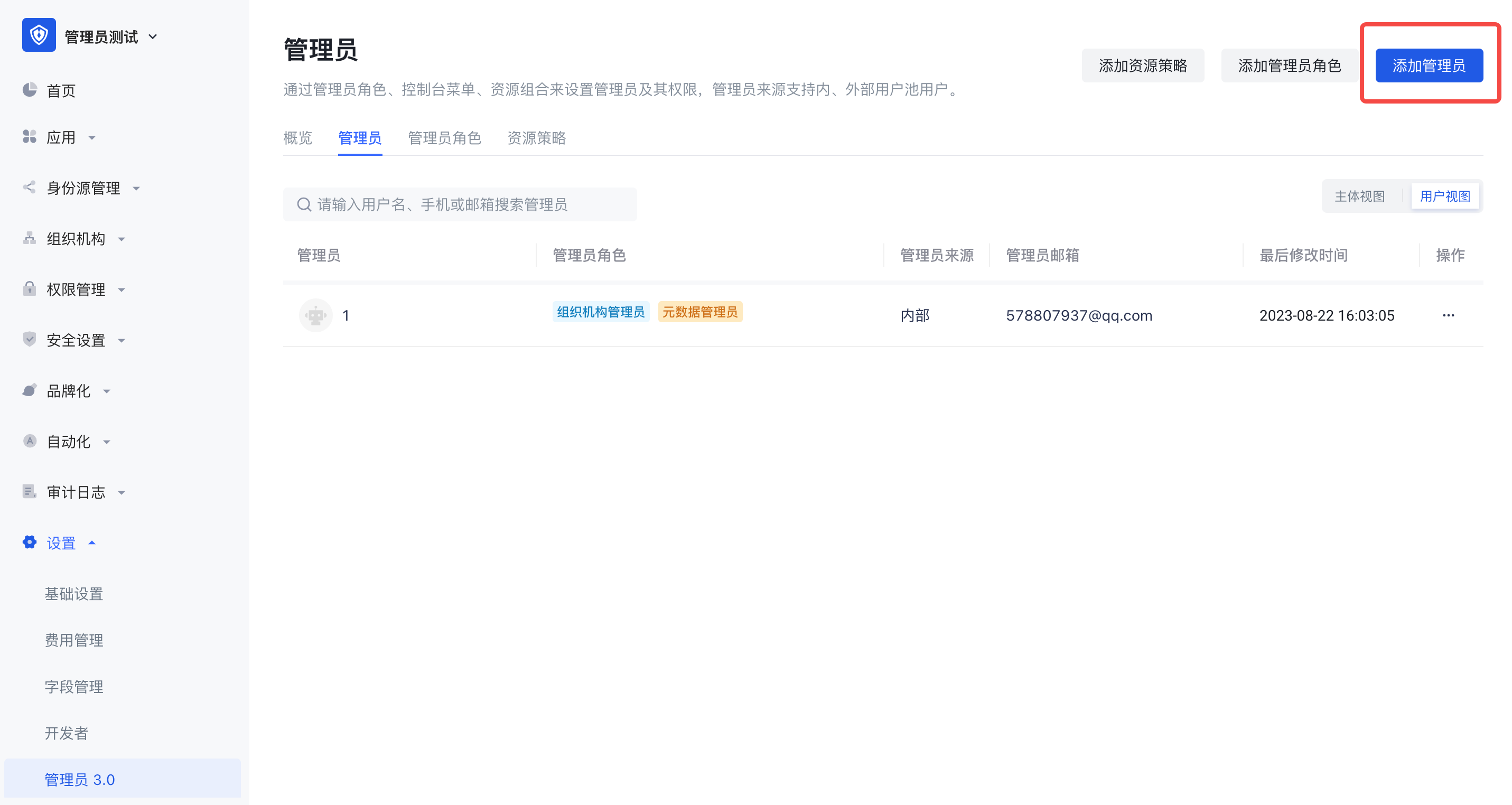Screen dimensions: 1512x805
Task: Click the 应用 four-dots icon
Action: [x=30, y=137]
